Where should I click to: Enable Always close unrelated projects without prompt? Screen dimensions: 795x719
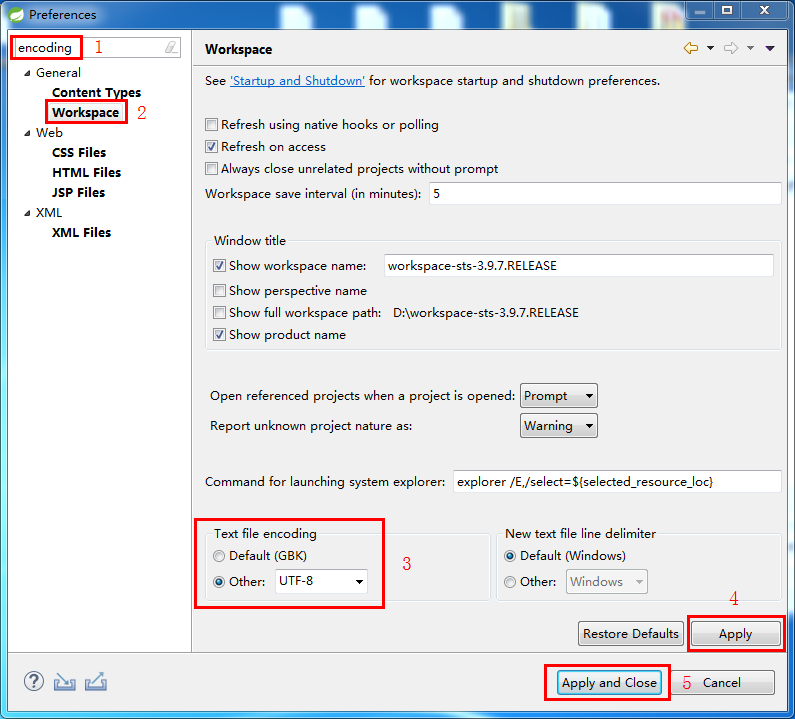(211, 168)
